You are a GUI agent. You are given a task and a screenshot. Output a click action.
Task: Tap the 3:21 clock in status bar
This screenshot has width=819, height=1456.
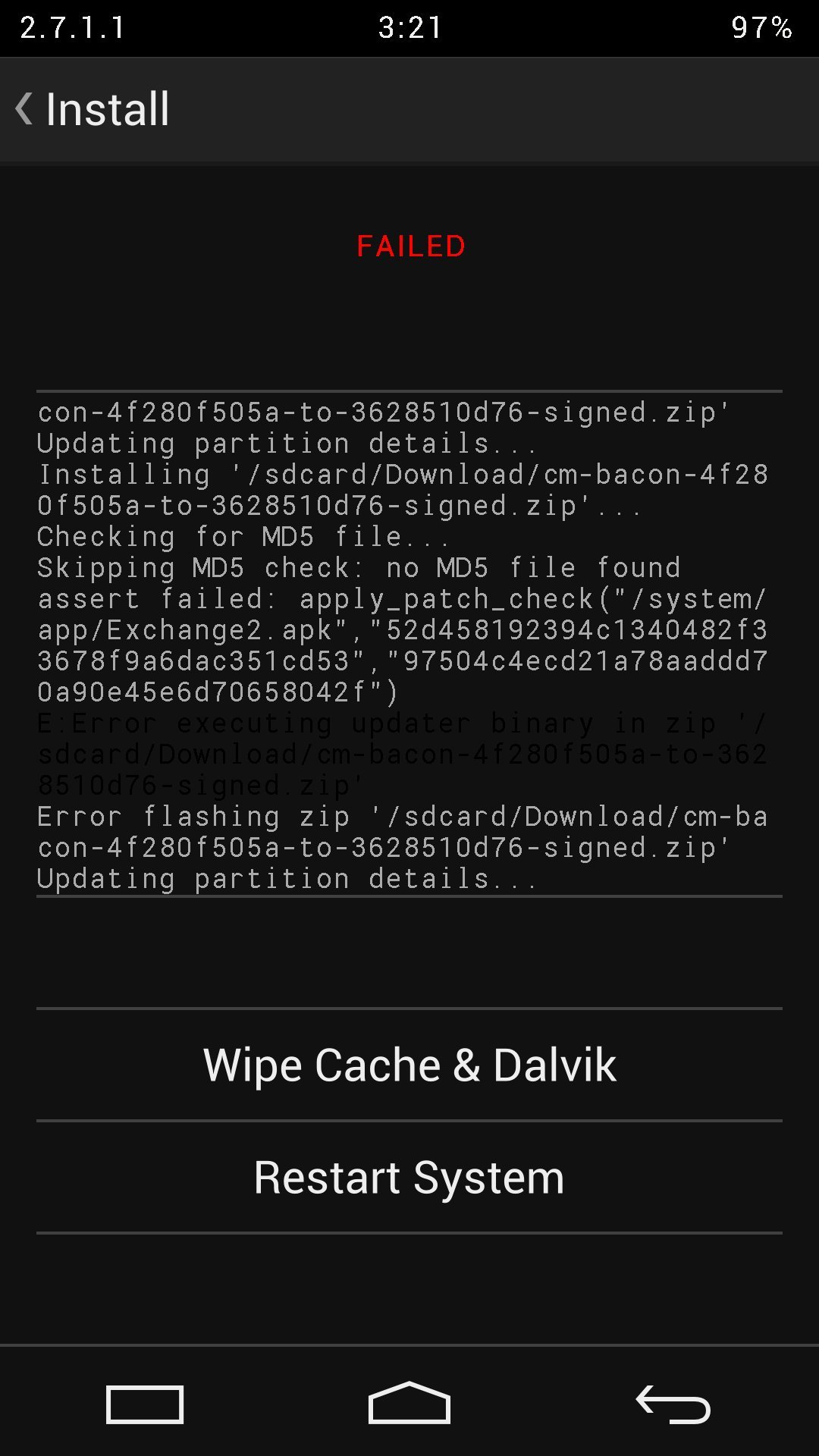[x=410, y=28]
